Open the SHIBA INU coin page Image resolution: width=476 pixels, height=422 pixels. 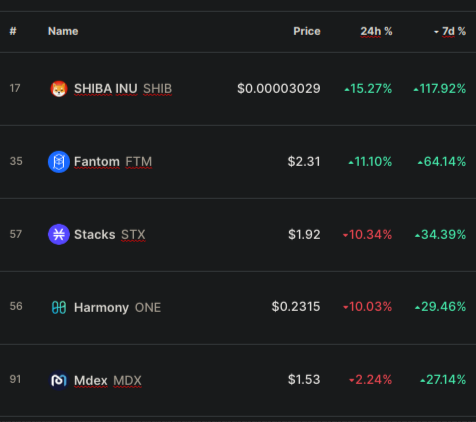click(x=106, y=89)
